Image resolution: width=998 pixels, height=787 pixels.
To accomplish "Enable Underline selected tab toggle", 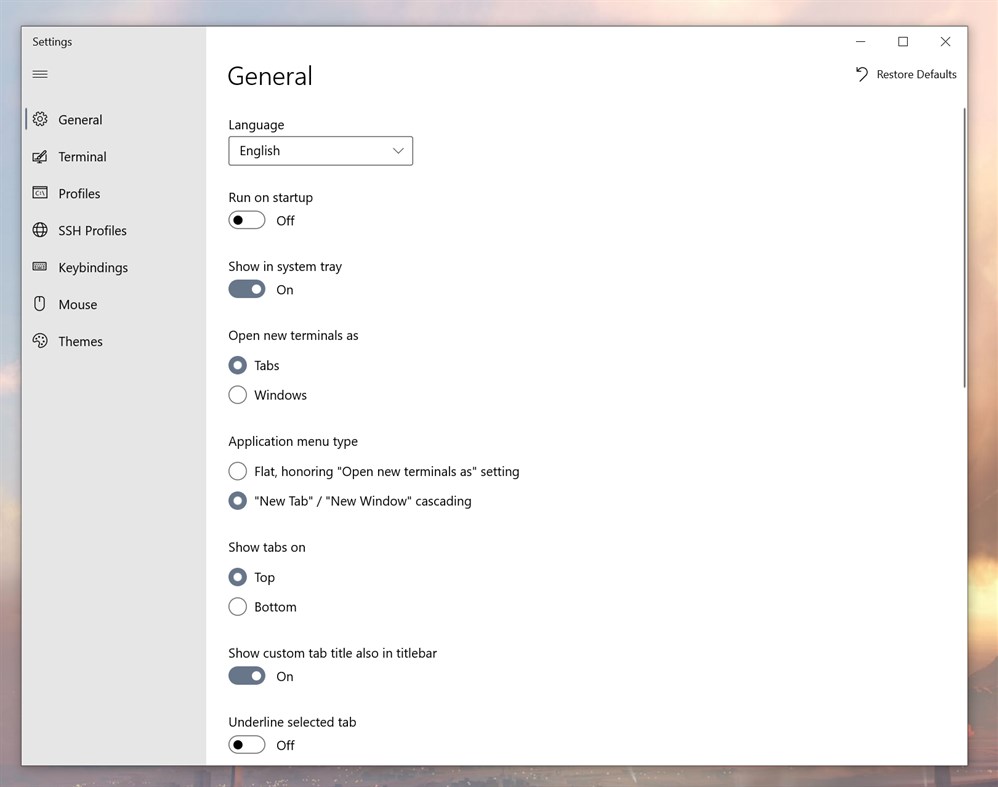I will 247,744.
